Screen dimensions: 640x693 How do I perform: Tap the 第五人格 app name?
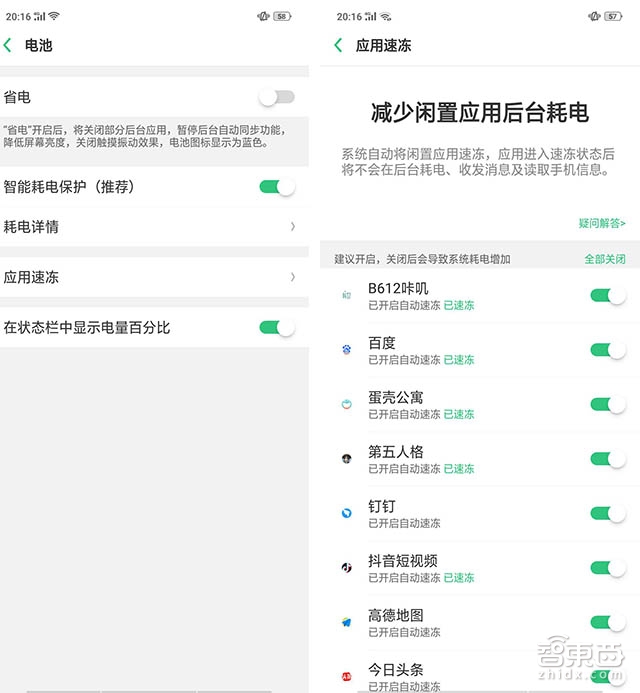[x=396, y=452]
